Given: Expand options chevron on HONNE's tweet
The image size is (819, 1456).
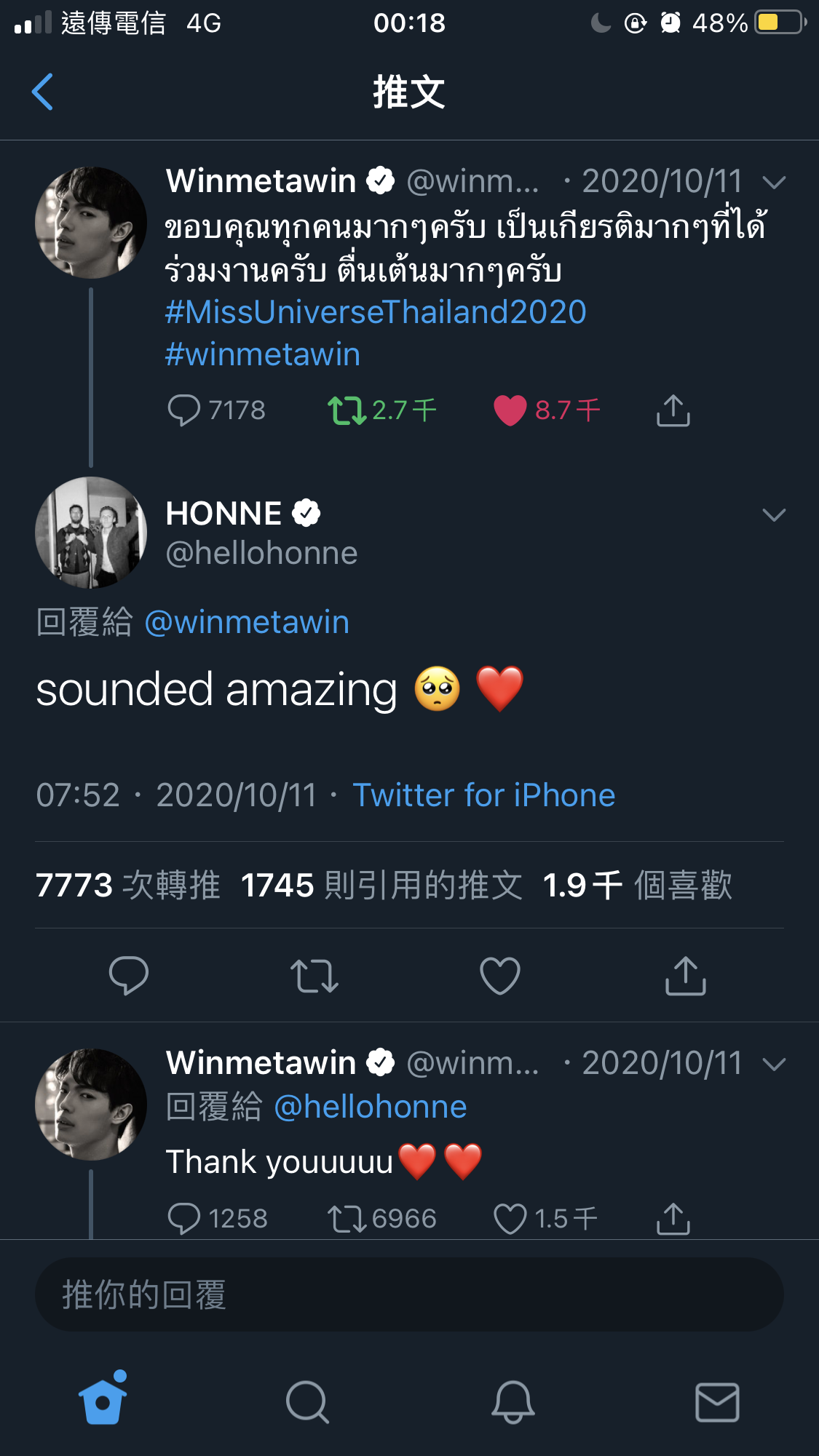Looking at the screenshot, I should tap(774, 515).
